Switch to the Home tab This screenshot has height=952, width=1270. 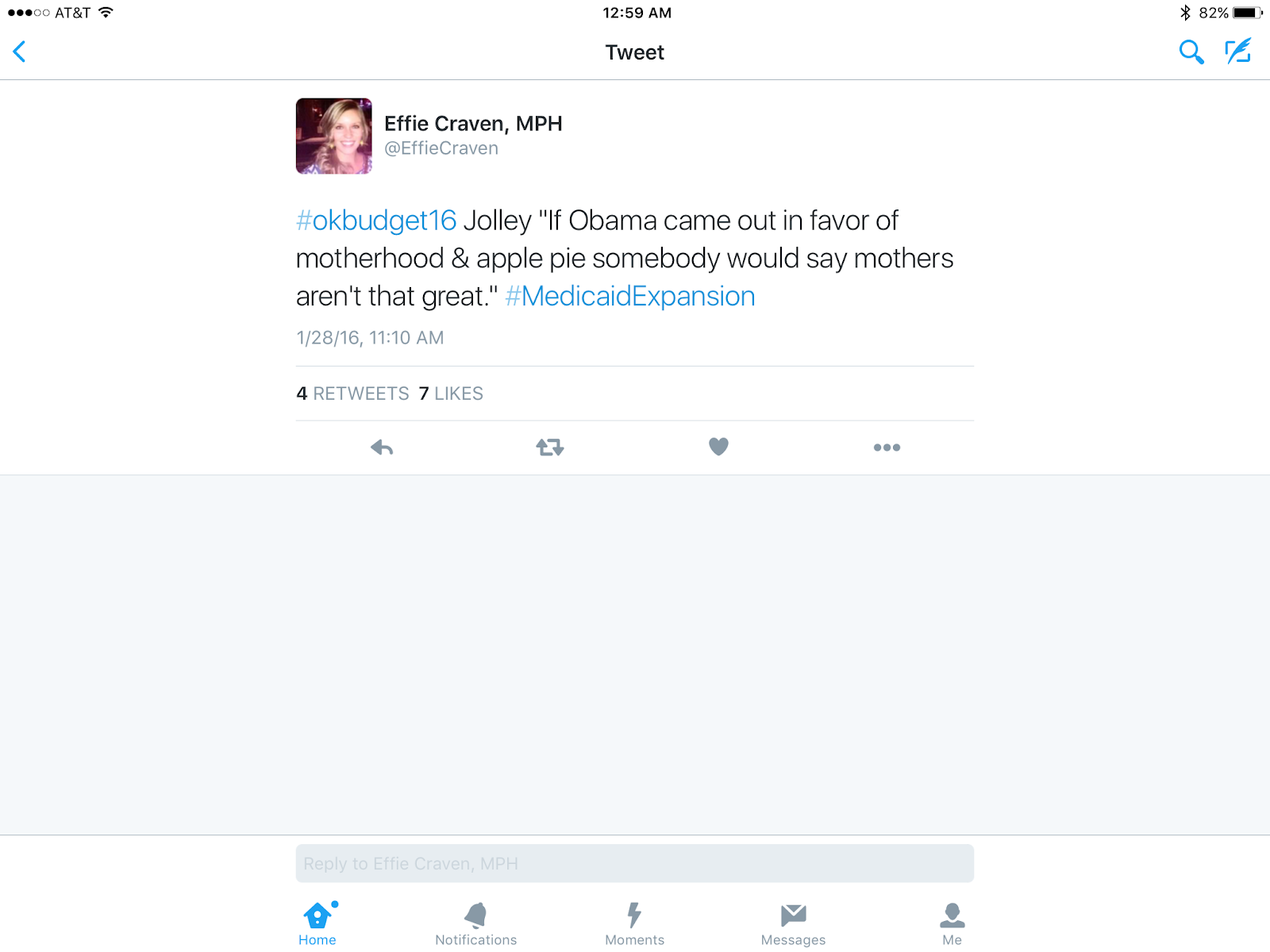[317, 924]
